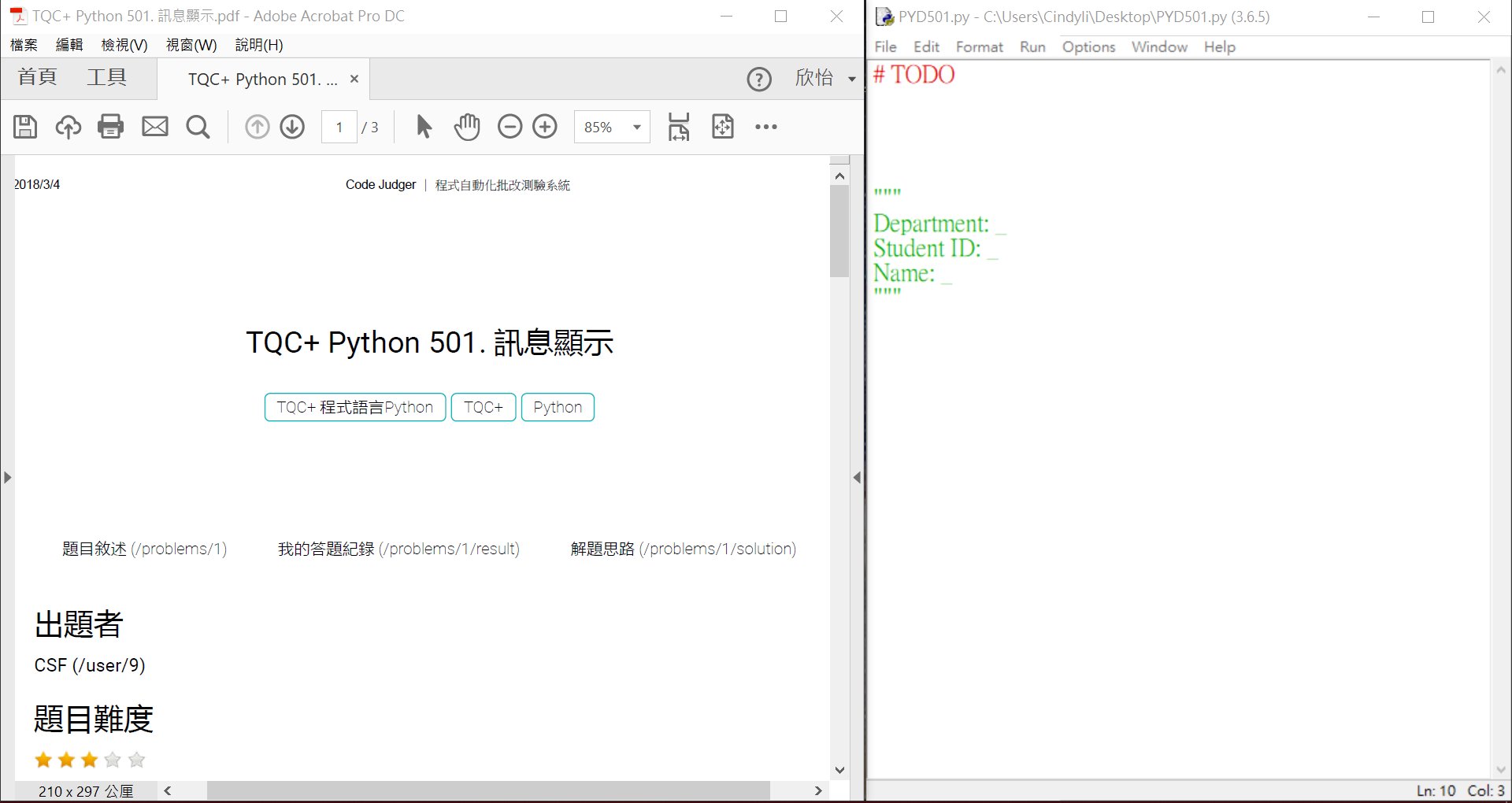This screenshot has width=1512, height=803.
Task: Click the 210 x 297 公厘 page size label
Action: pos(86,791)
